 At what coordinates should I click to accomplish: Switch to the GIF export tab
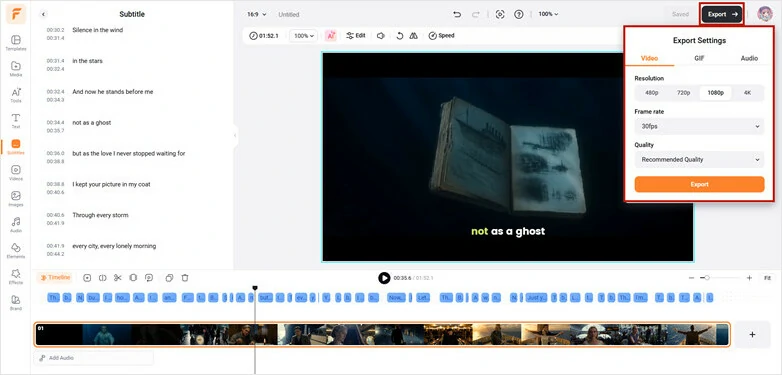point(699,58)
